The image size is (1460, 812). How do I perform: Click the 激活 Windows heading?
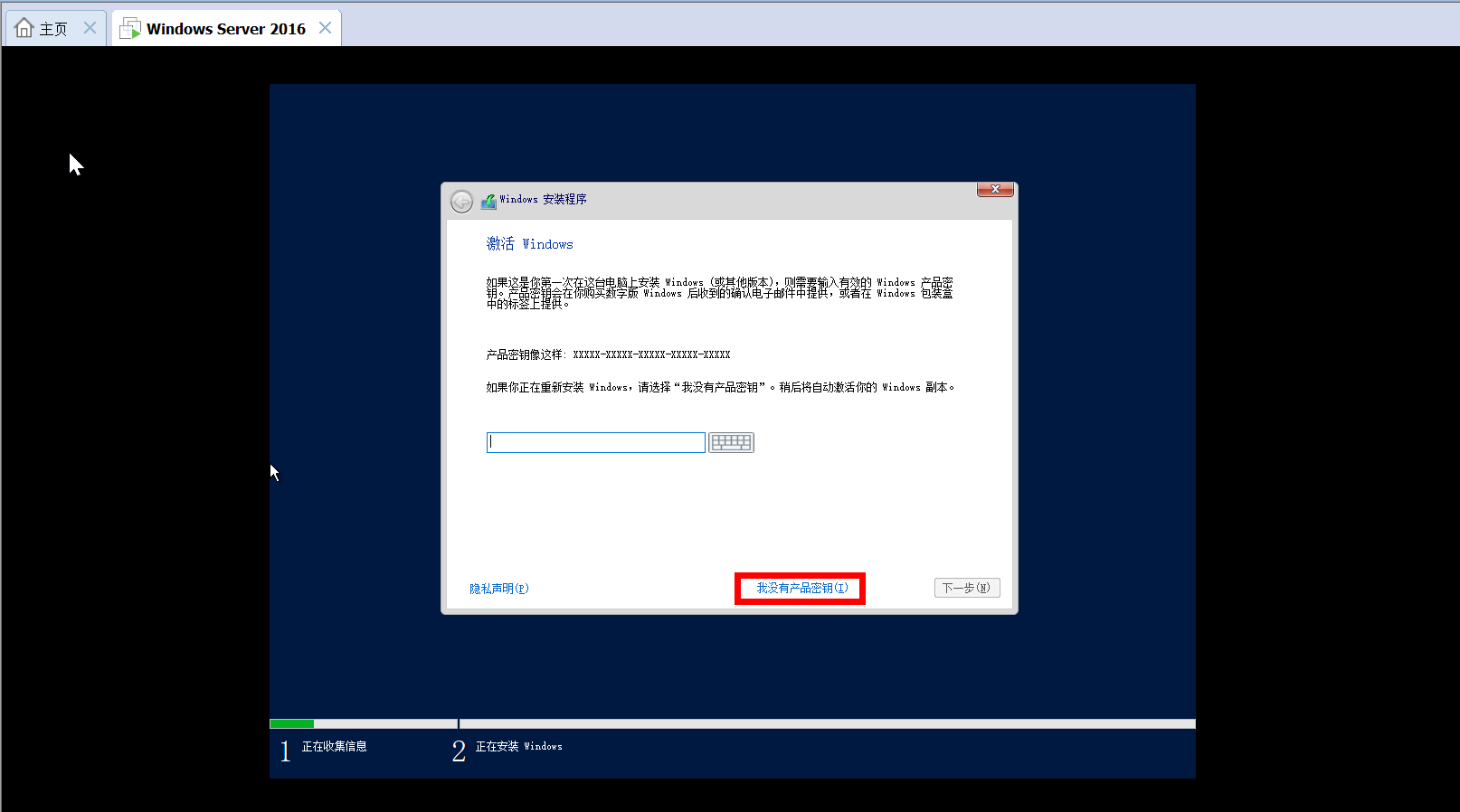pyautogui.click(x=530, y=244)
